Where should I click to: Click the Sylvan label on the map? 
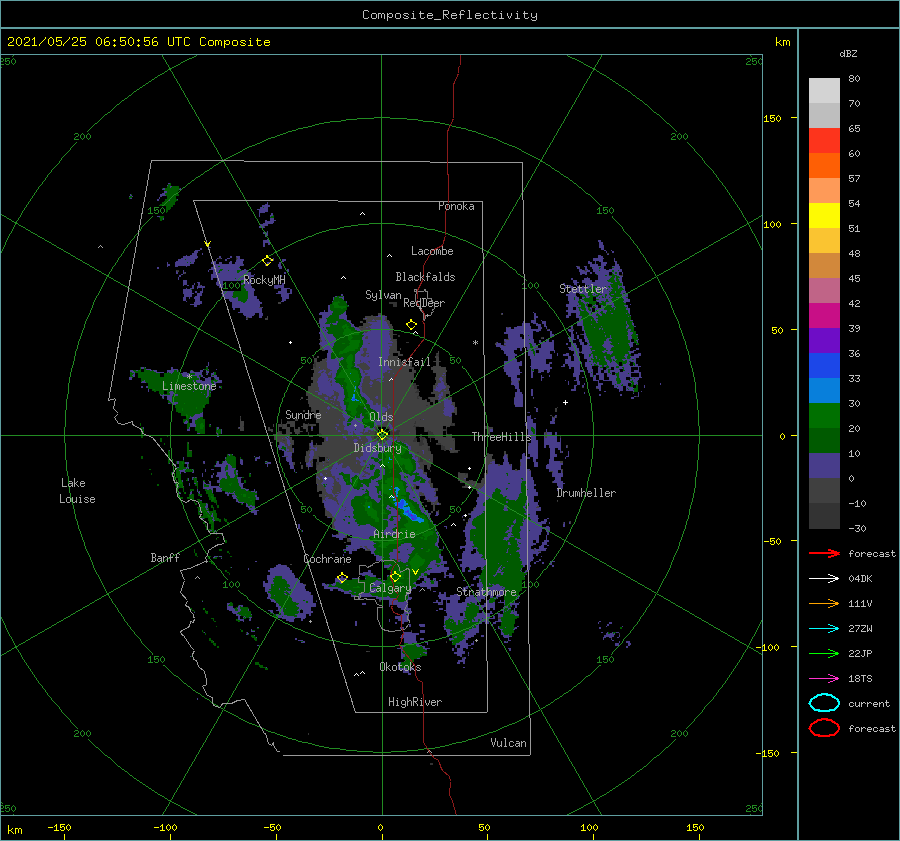tap(383, 295)
